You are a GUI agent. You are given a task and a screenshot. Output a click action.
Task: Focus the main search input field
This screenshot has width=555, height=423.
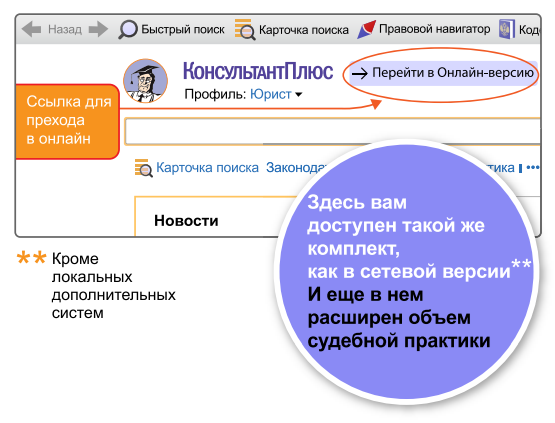tap(332, 131)
